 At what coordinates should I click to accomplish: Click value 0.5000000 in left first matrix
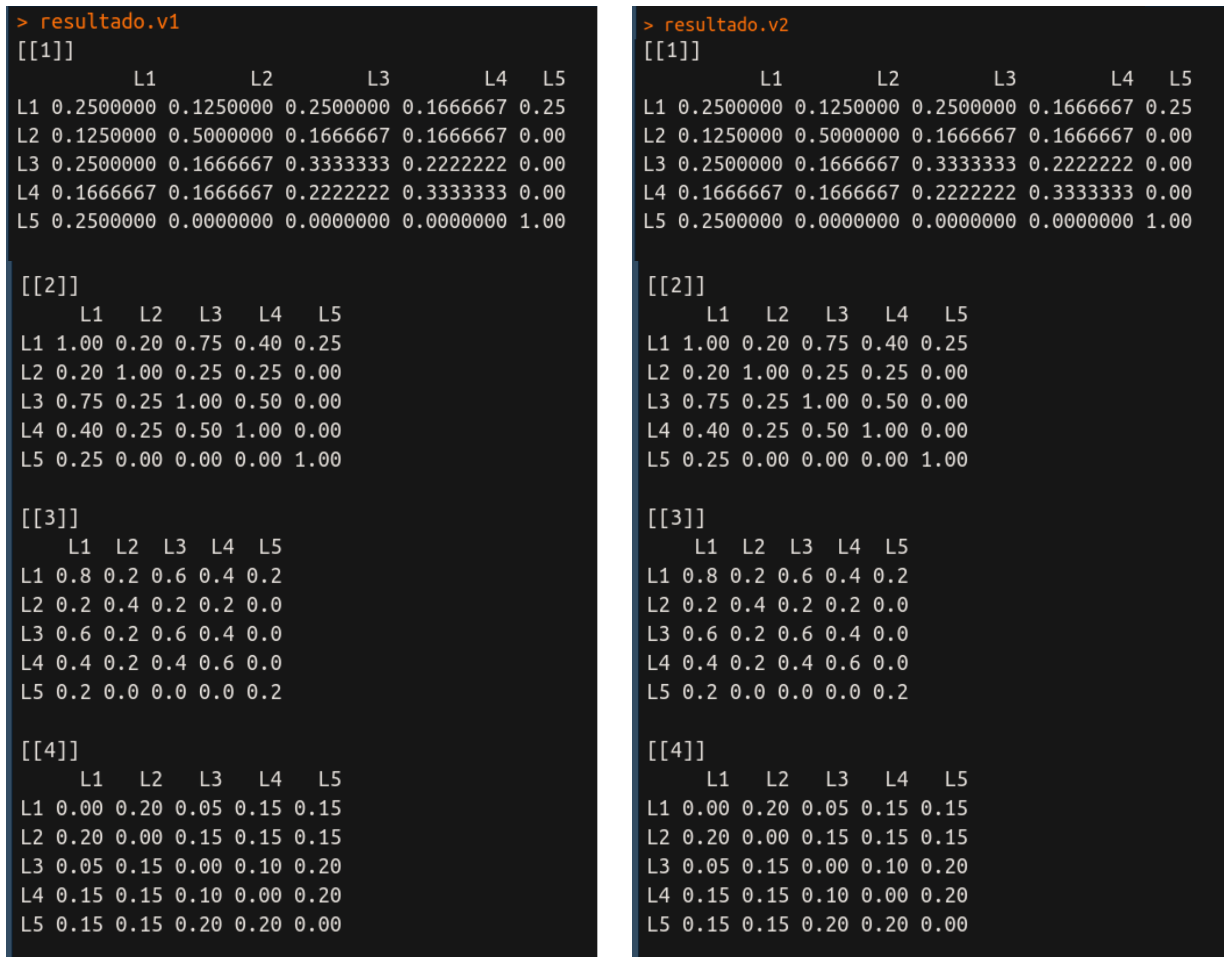[220, 136]
